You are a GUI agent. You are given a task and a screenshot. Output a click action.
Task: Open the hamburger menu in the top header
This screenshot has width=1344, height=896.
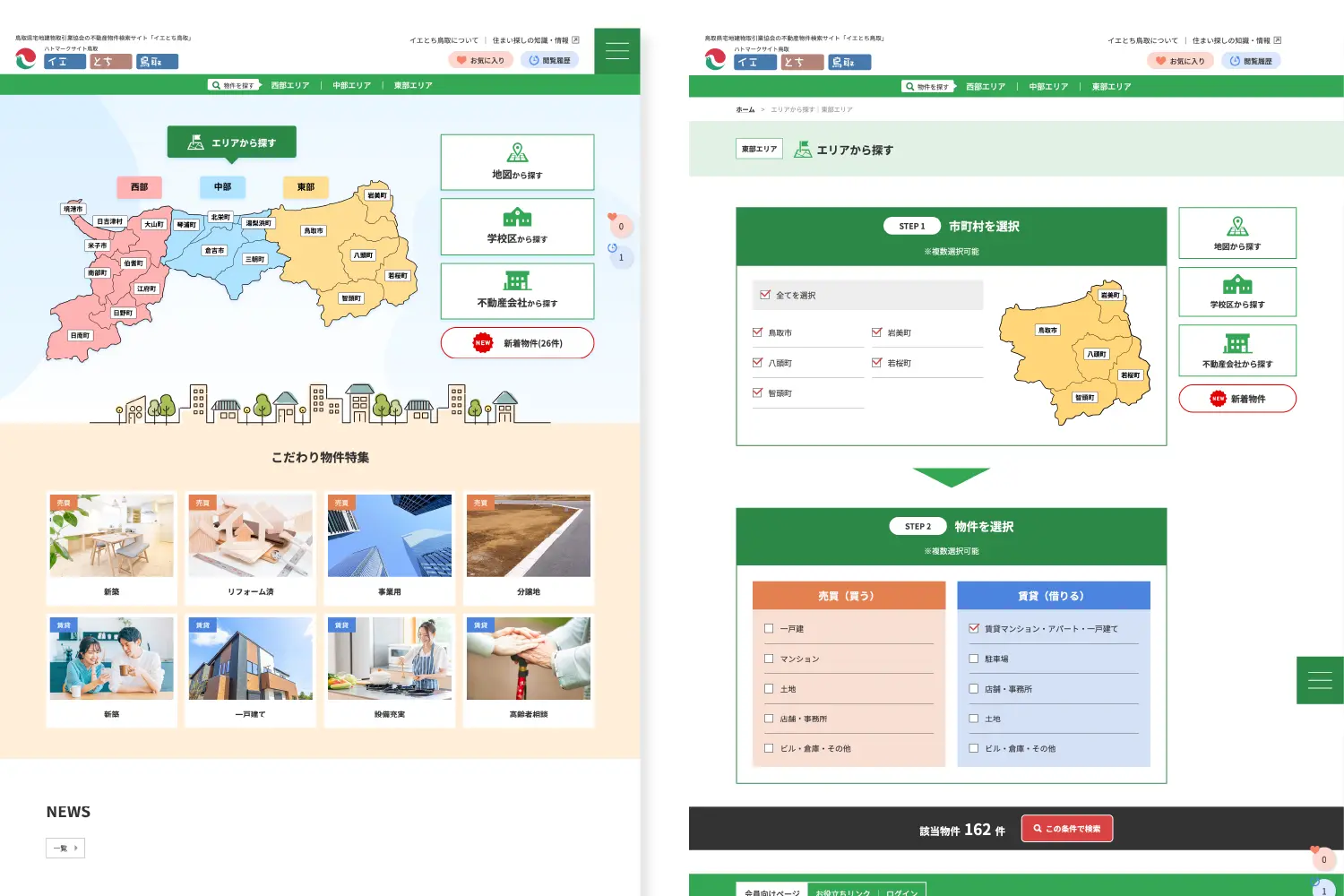tap(616, 51)
